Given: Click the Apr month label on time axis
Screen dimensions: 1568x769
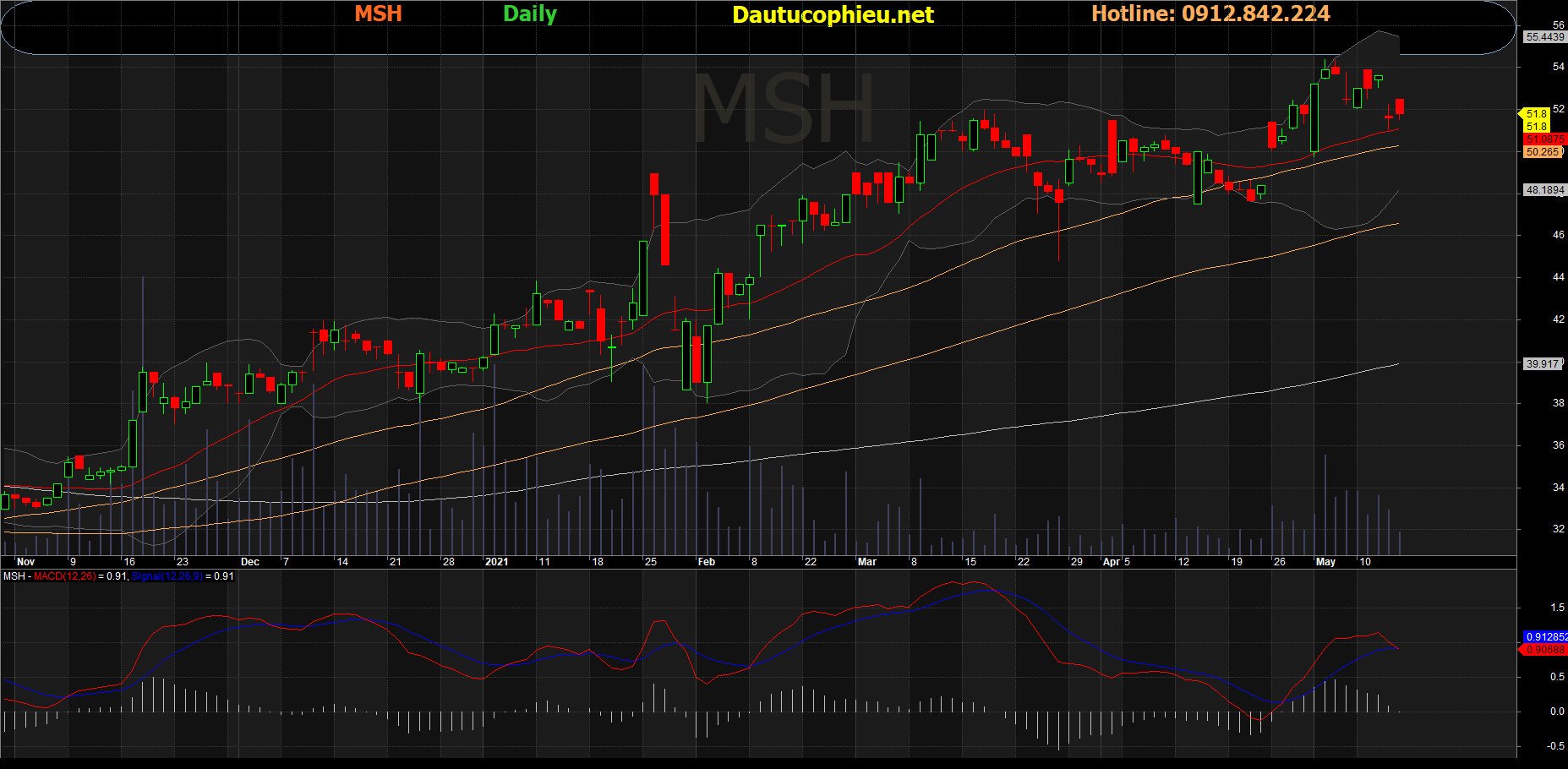Looking at the screenshot, I should [x=1112, y=562].
